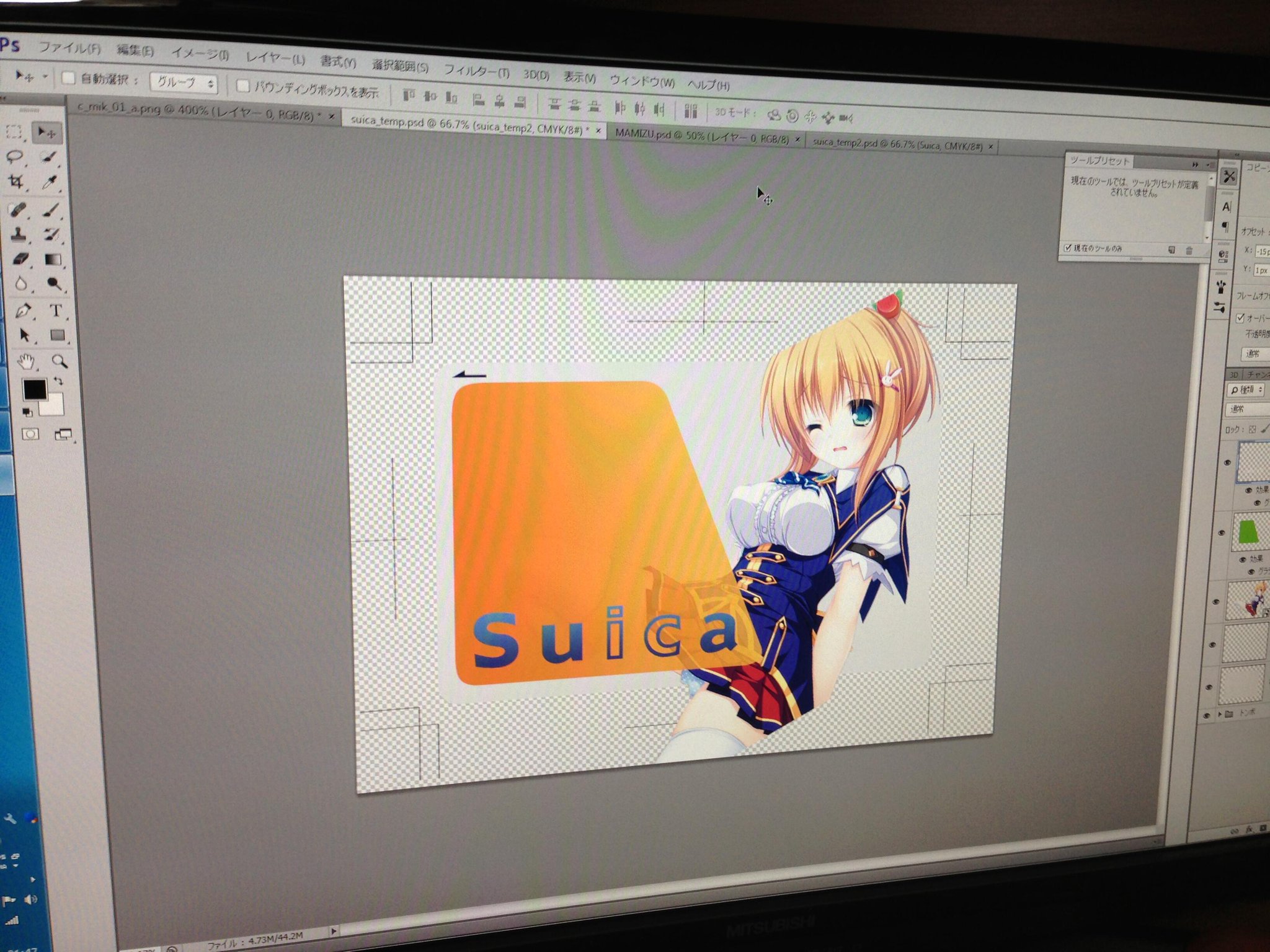This screenshot has height=952, width=1270.
Task: Create new tool preset icon
Action: point(1171,250)
